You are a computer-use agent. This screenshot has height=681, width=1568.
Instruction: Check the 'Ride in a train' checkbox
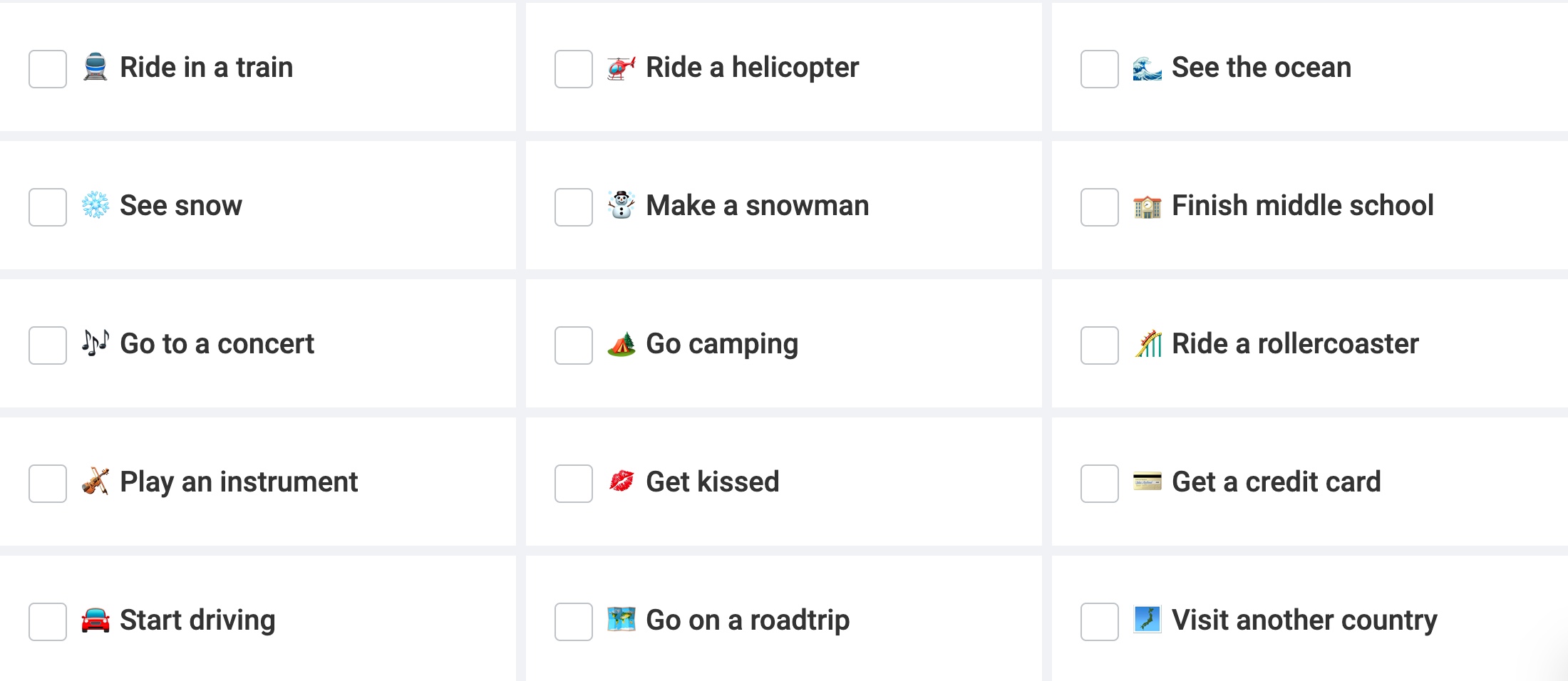pyautogui.click(x=48, y=69)
